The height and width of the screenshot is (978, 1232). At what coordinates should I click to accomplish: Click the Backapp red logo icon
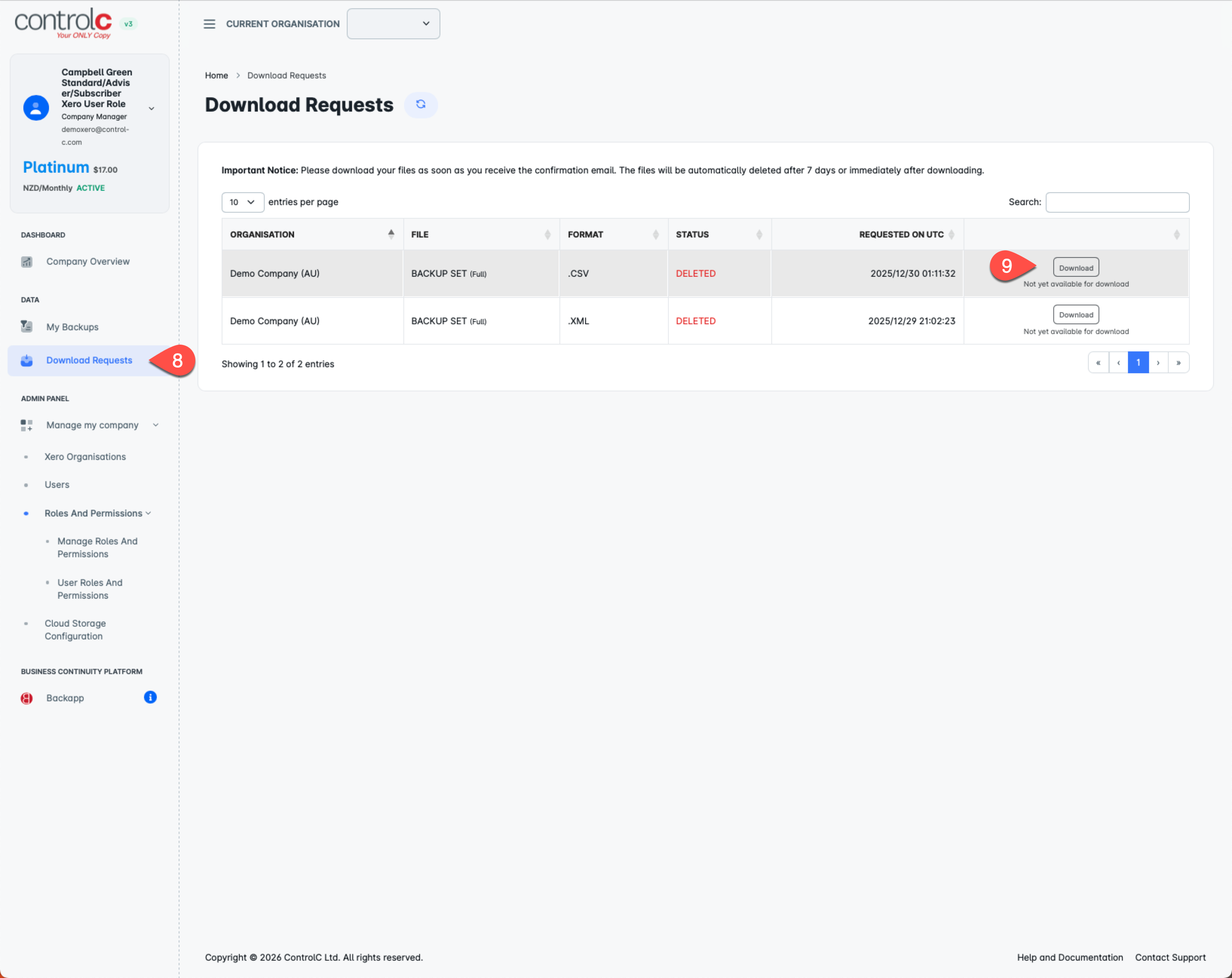pyautogui.click(x=27, y=698)
